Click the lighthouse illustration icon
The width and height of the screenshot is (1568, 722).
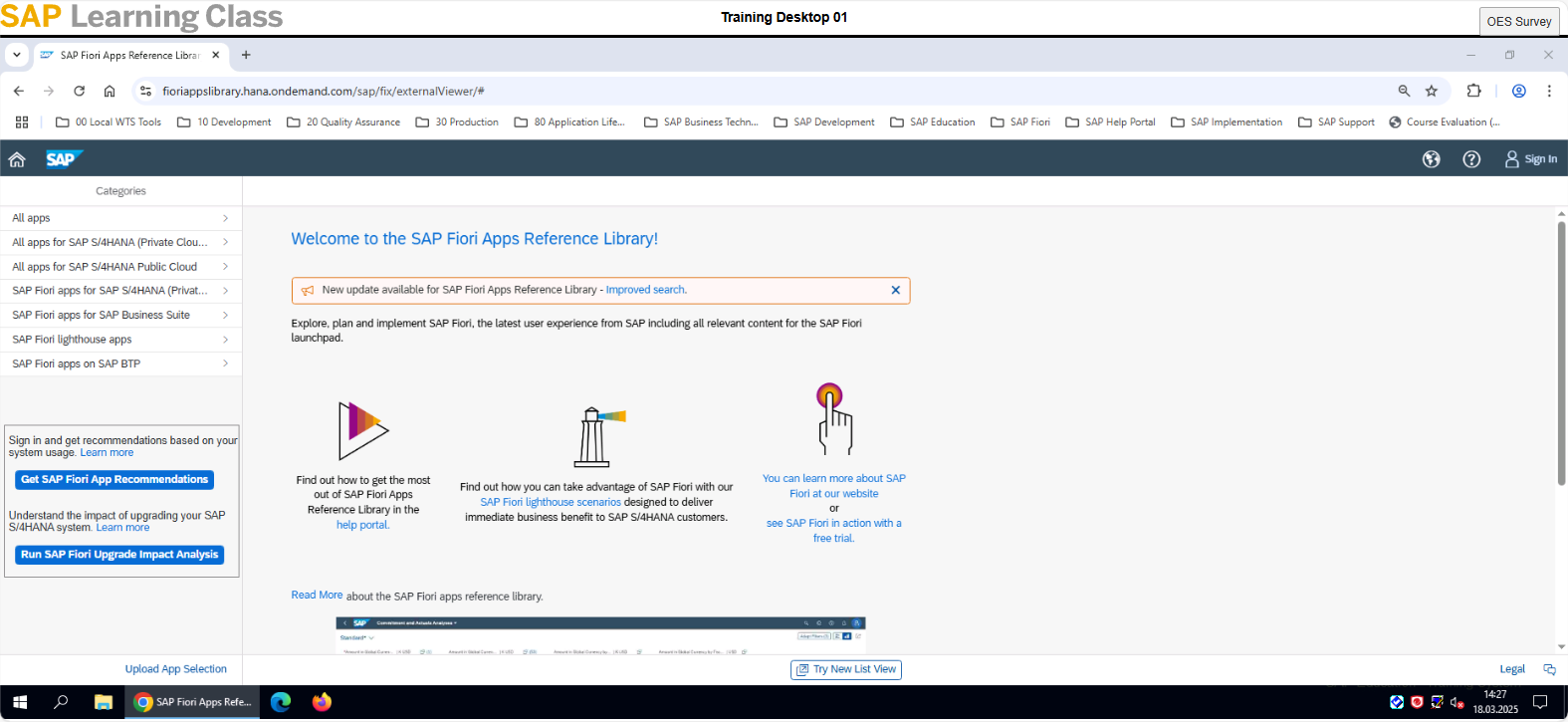point(595,436)
